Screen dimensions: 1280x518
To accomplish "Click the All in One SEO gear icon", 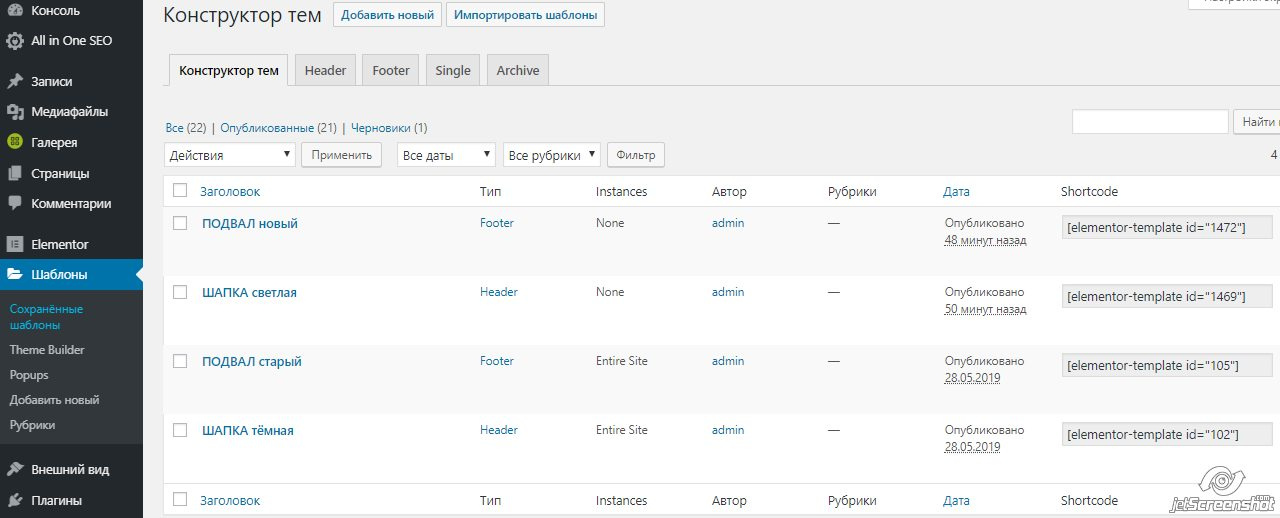I will coord(15,41).
